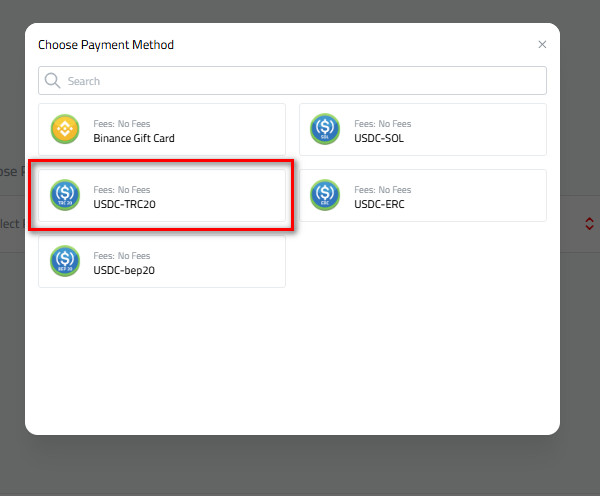Click Fees: No Fees above USDC-ERC

click(383, 189)
